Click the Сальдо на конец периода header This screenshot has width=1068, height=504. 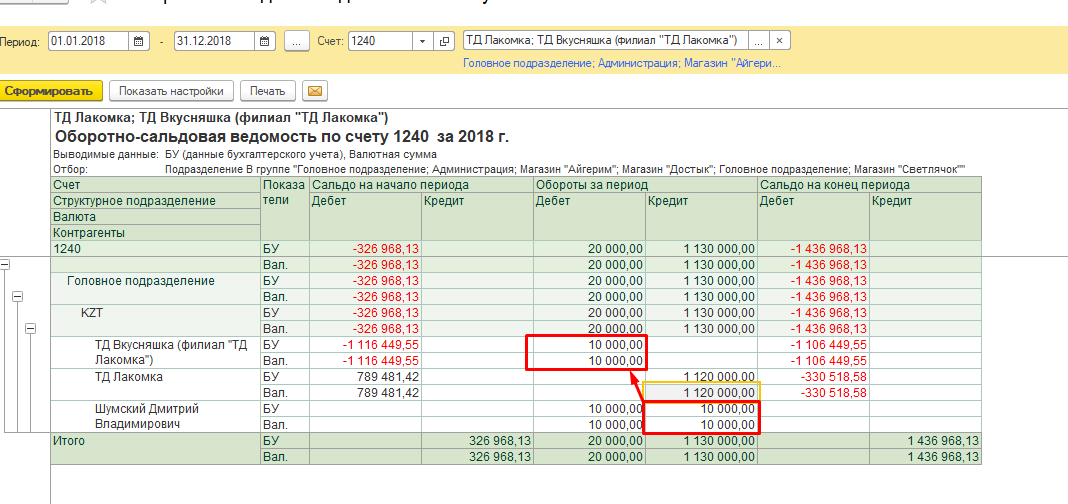[x=870, y=185]
